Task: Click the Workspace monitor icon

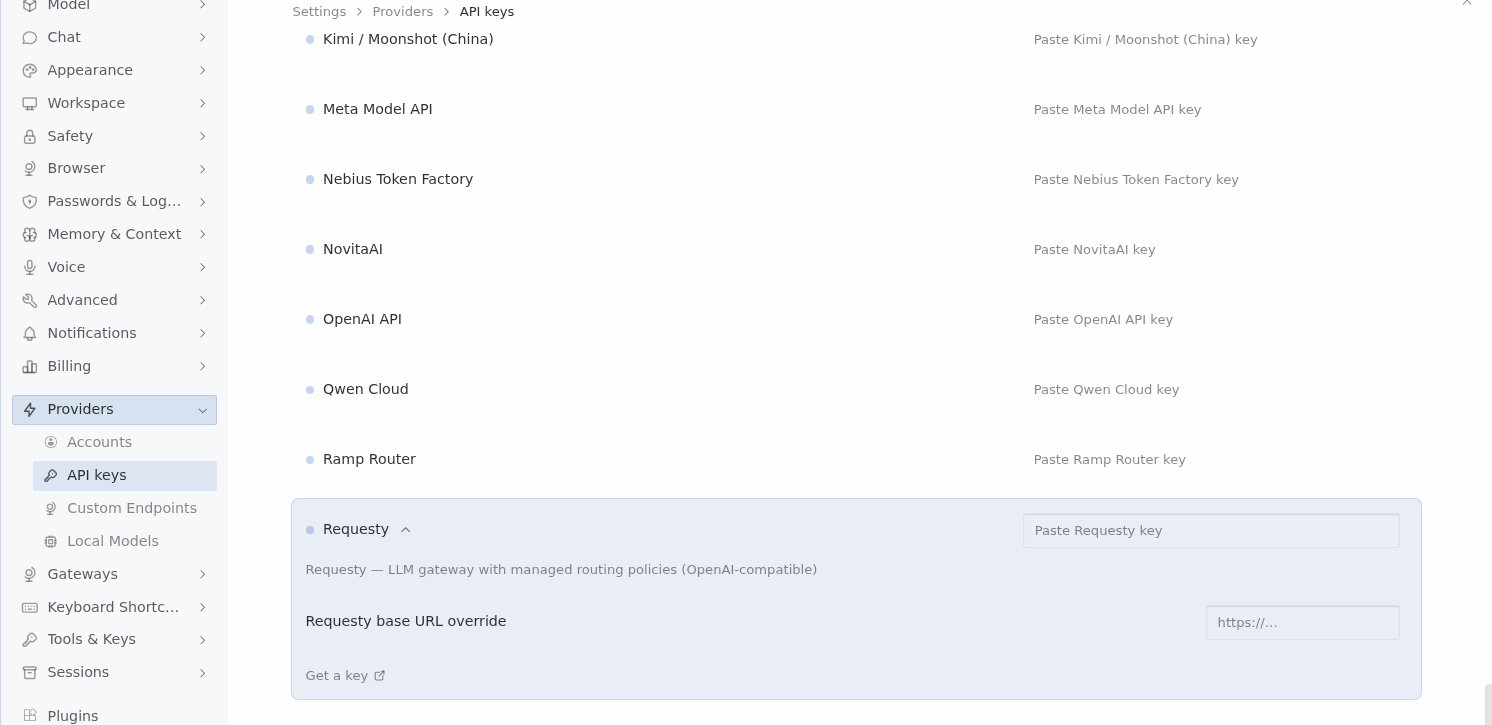Action: point(30,104)
